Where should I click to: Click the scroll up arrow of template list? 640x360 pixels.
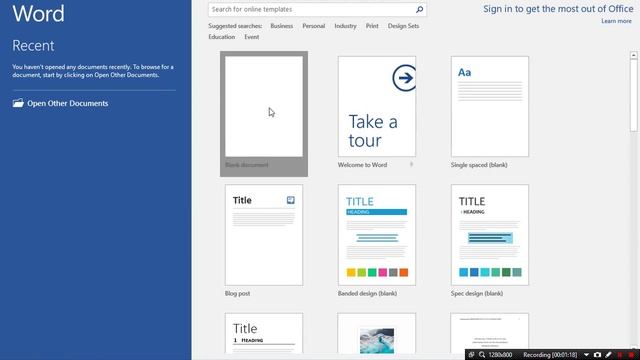click(633, 55)
